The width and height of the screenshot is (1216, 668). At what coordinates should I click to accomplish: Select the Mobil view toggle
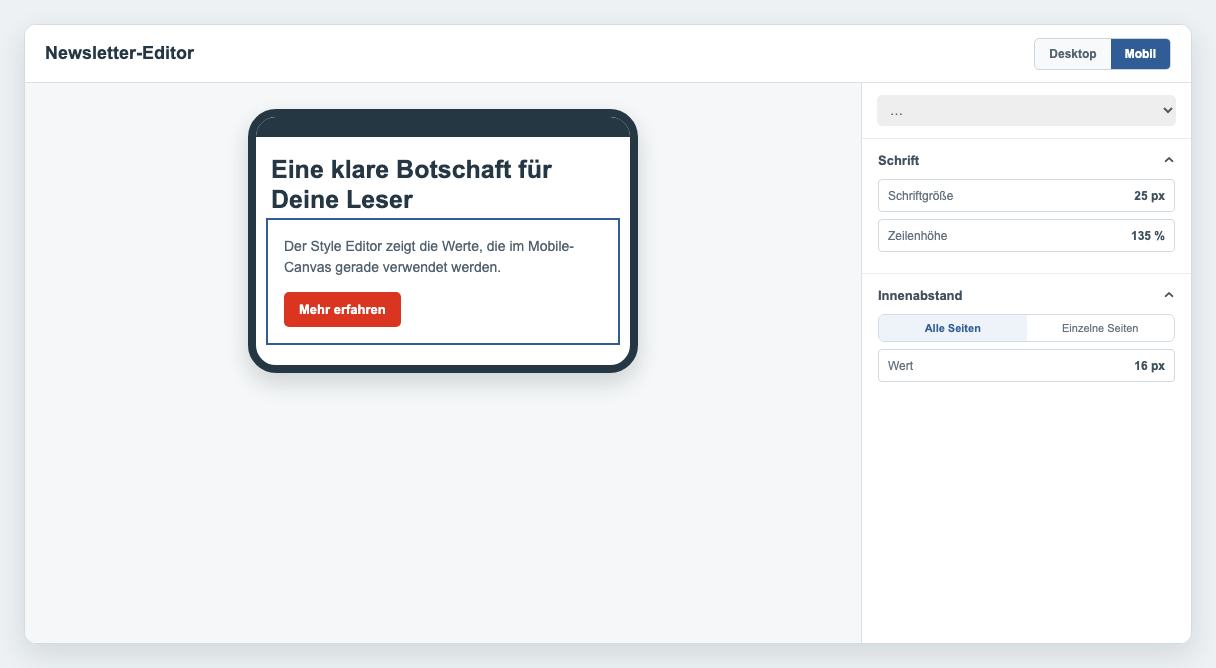click(1140, 54)
